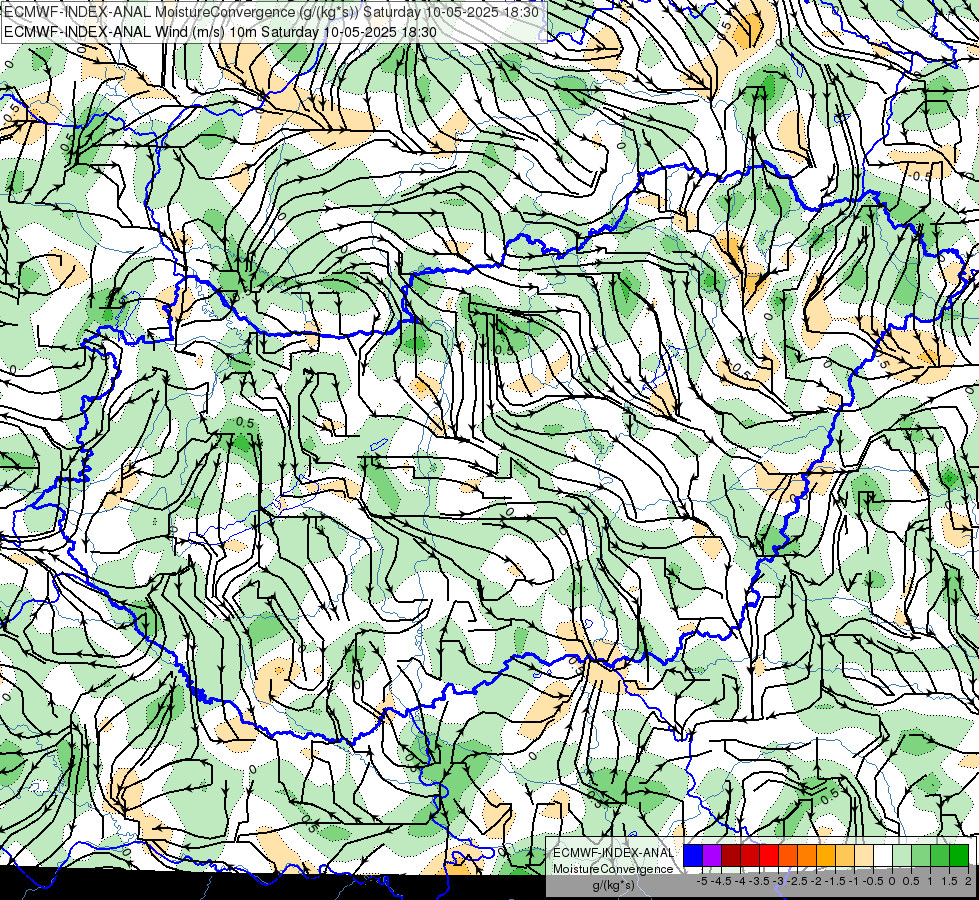Click the MoistureConvergence label in the legend

613,869
